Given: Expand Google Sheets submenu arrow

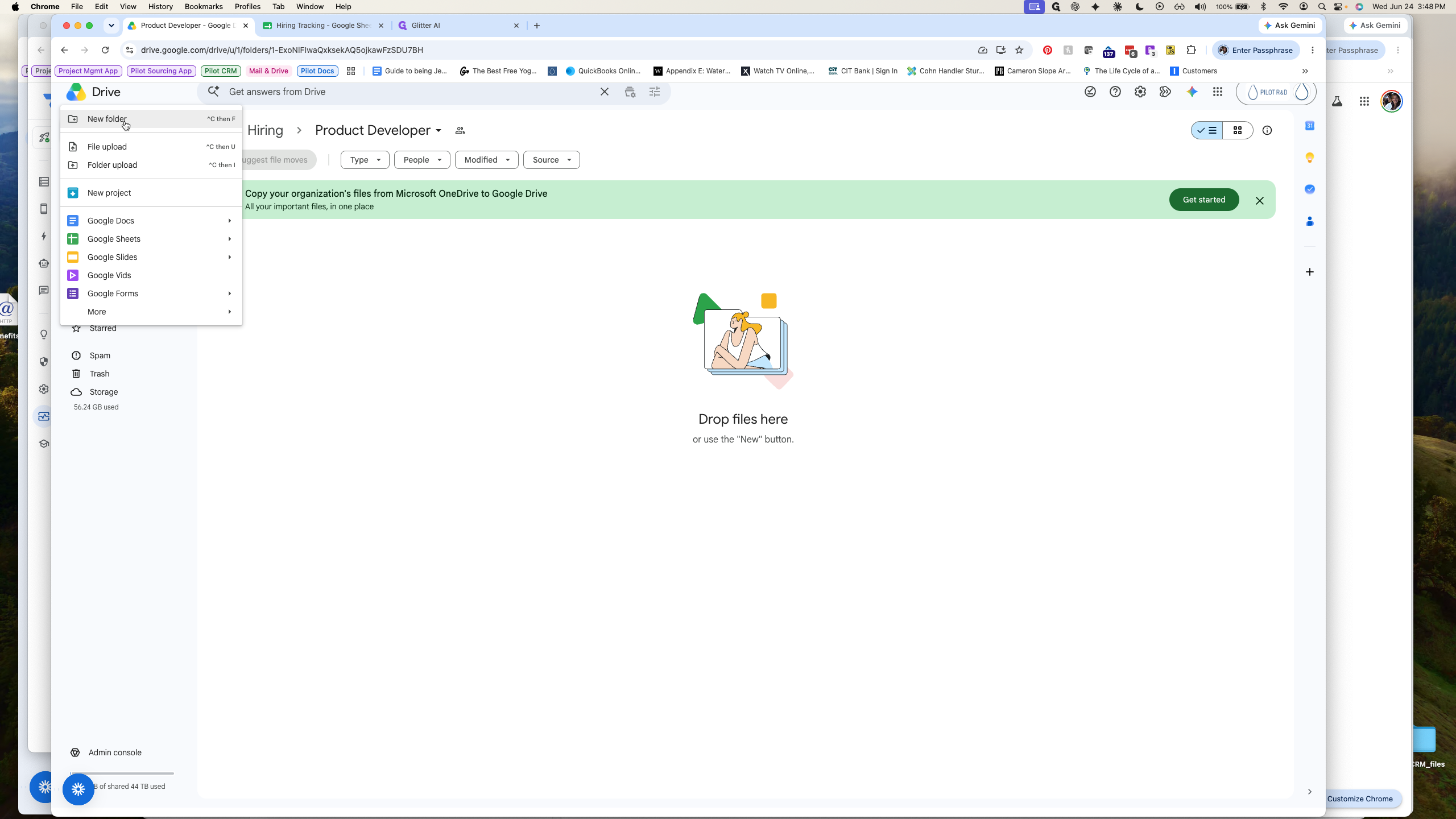Looking at the screenshot, I should click(229, 239).
